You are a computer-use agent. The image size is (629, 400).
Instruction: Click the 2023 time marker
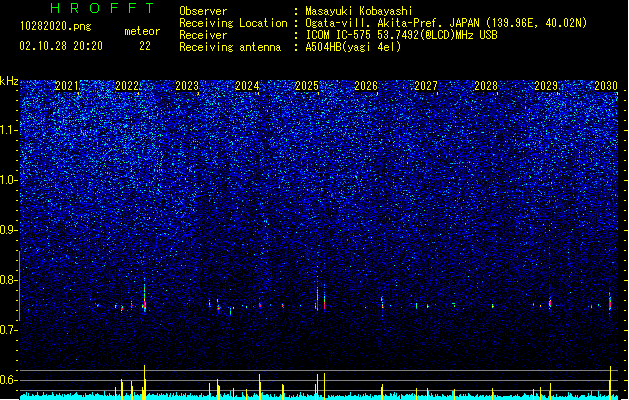(x=187, y=86)
